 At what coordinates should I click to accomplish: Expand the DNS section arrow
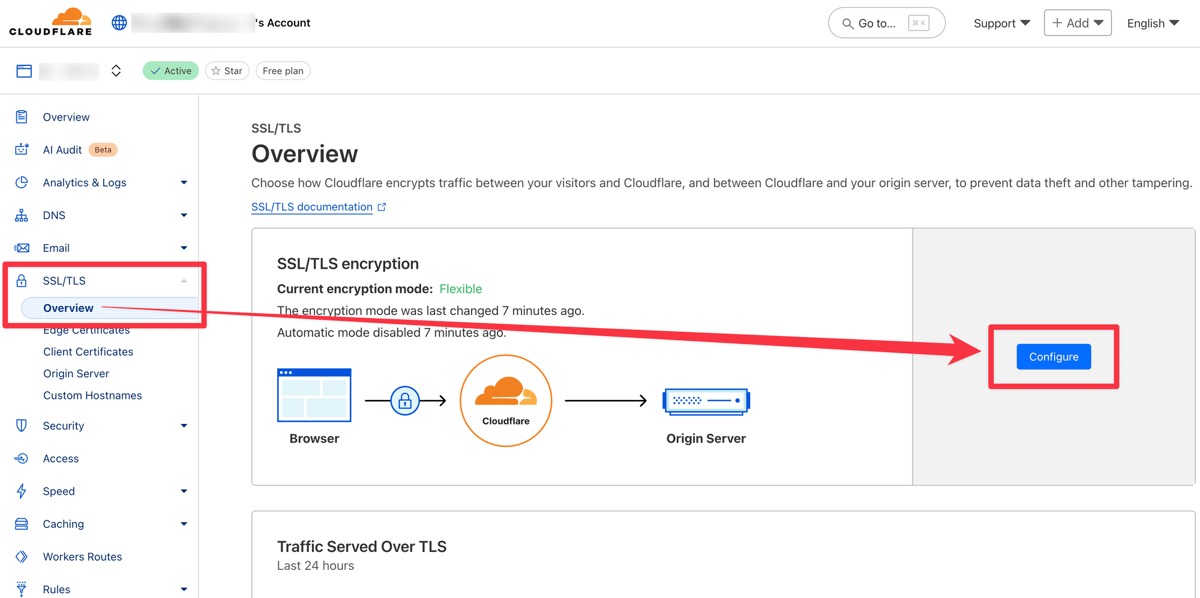point(184,215)
